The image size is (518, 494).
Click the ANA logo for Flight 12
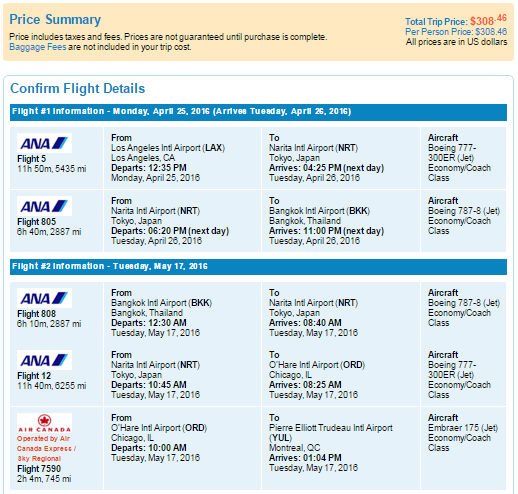[44, 360]
